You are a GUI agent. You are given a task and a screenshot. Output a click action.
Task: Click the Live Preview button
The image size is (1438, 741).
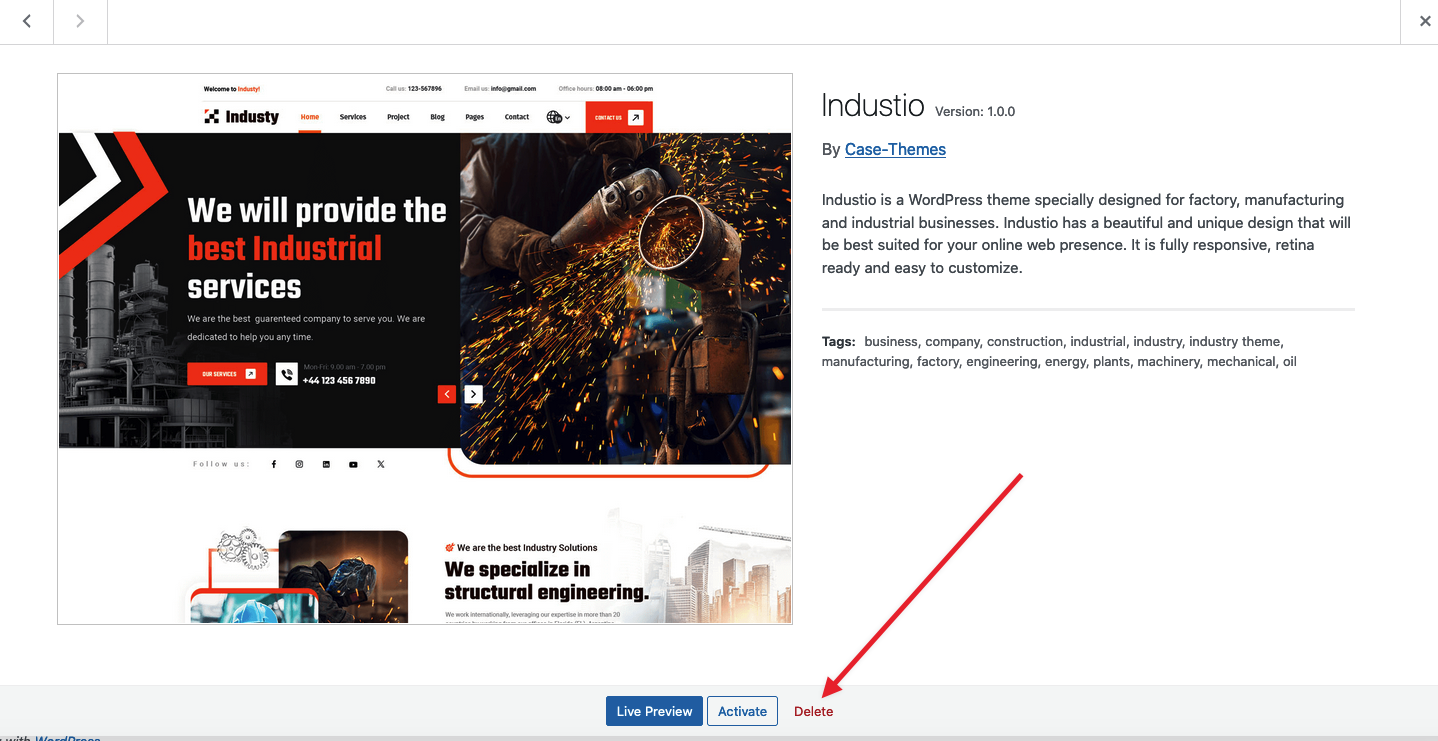(654, 711)
